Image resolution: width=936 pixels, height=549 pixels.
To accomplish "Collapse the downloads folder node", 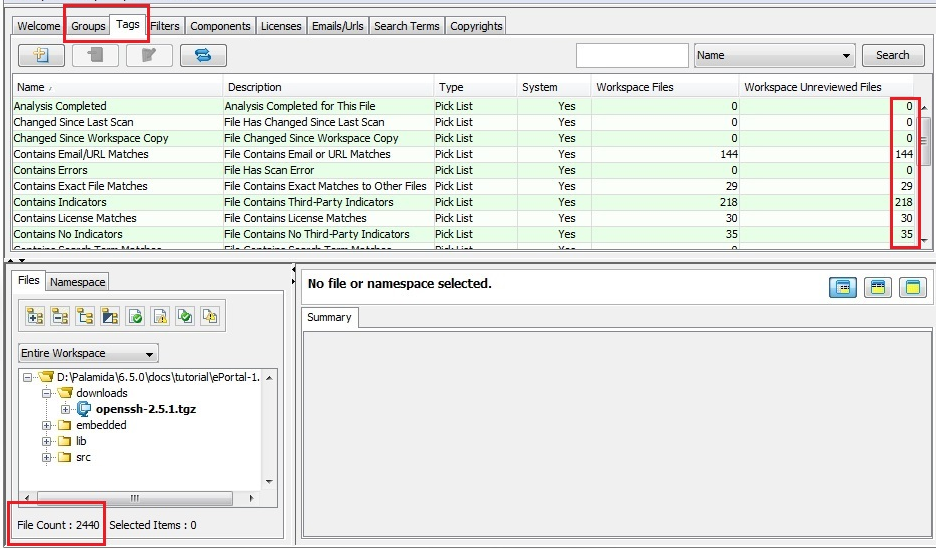I will tap(47, 393).
